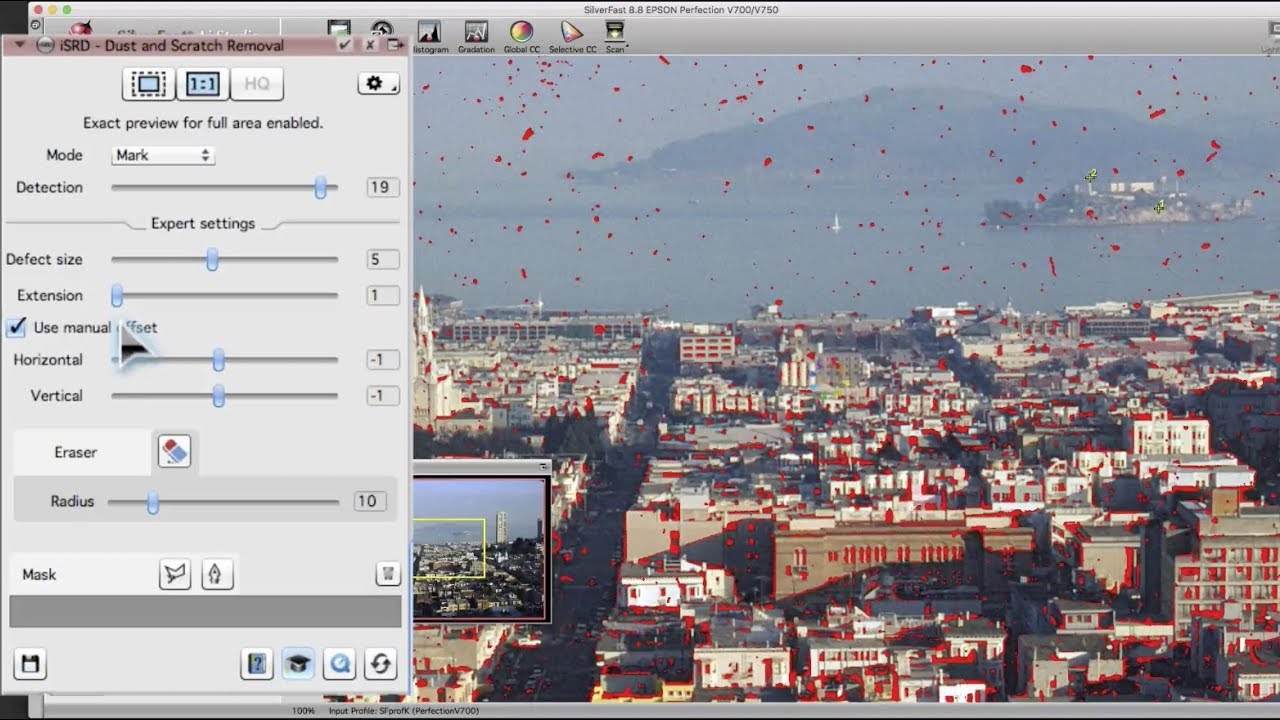Edit the Radius value field 10
1280x720 pixels.
[x=370, y=501]
